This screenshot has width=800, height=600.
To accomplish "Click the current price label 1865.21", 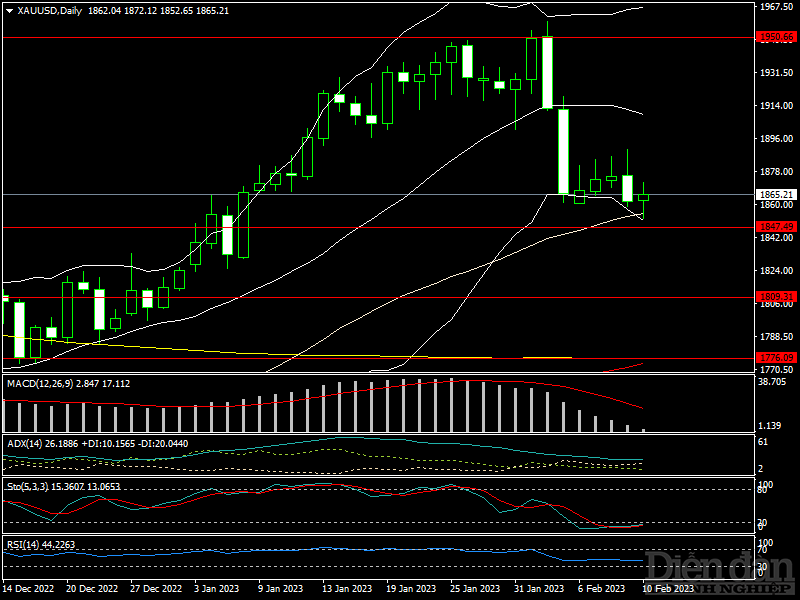I will click(x=776, y=195).
